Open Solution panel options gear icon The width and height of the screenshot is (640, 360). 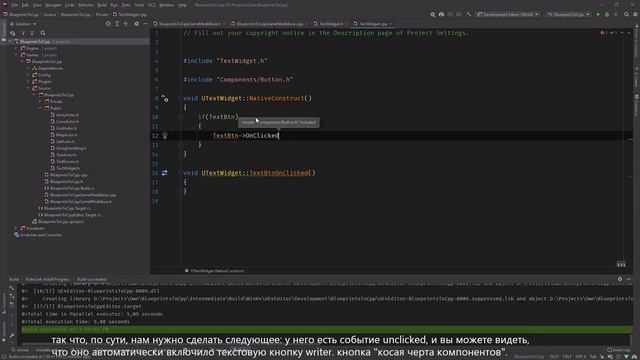coord(136,24)
